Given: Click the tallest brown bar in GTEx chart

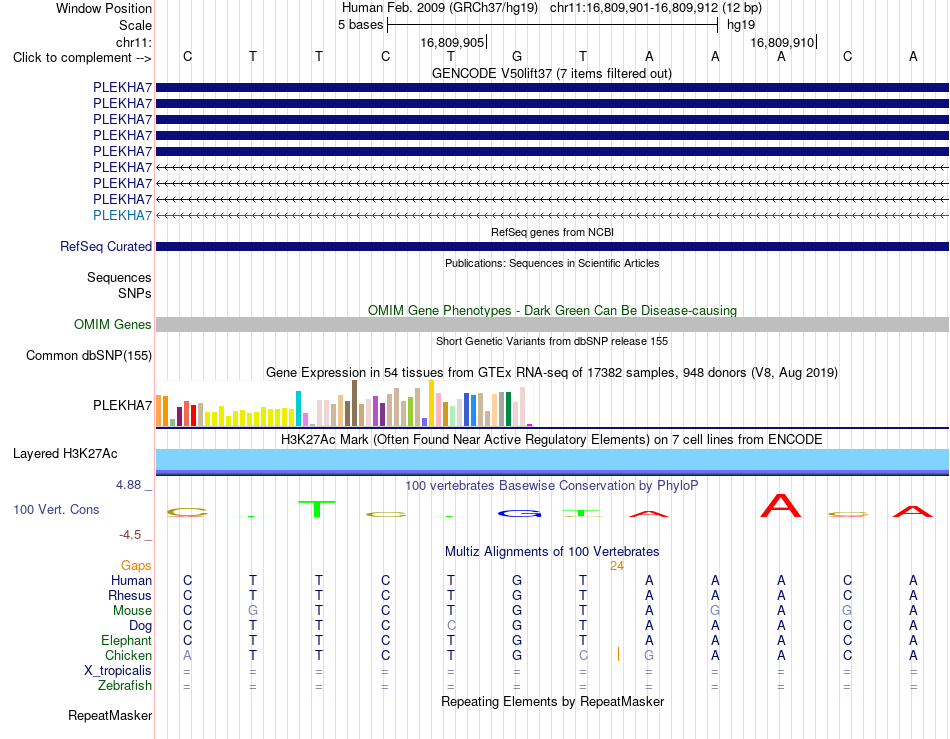Looking at the screenshot, I should click(x=354, y=403).
